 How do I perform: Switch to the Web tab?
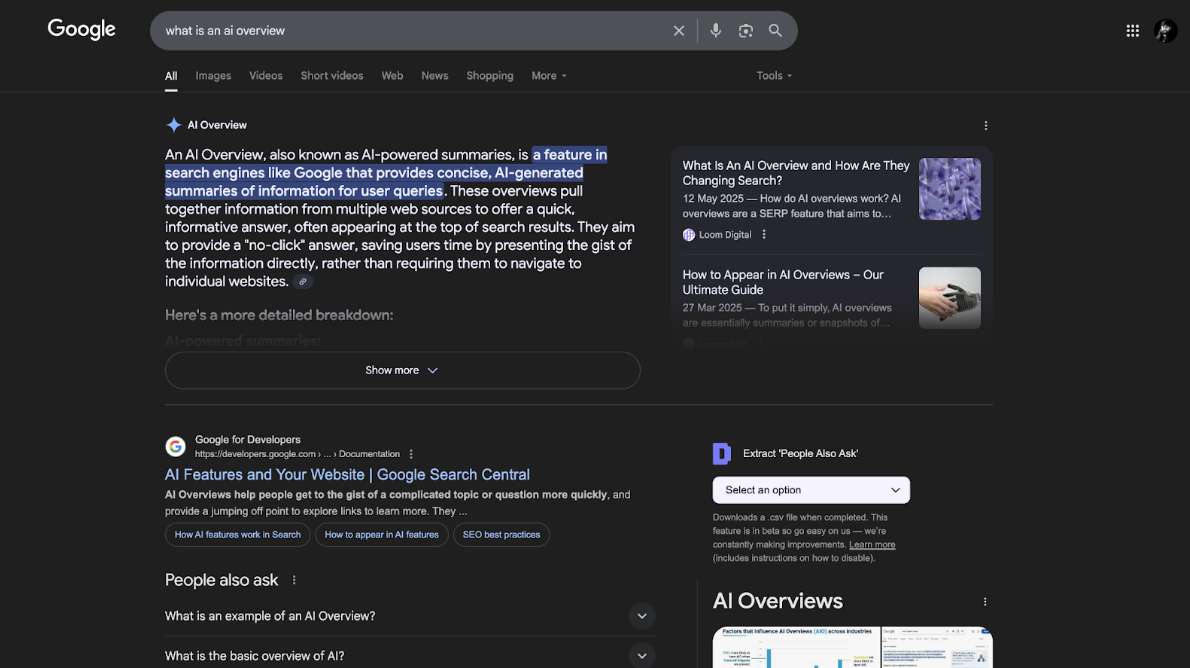(x=392, y=76)
